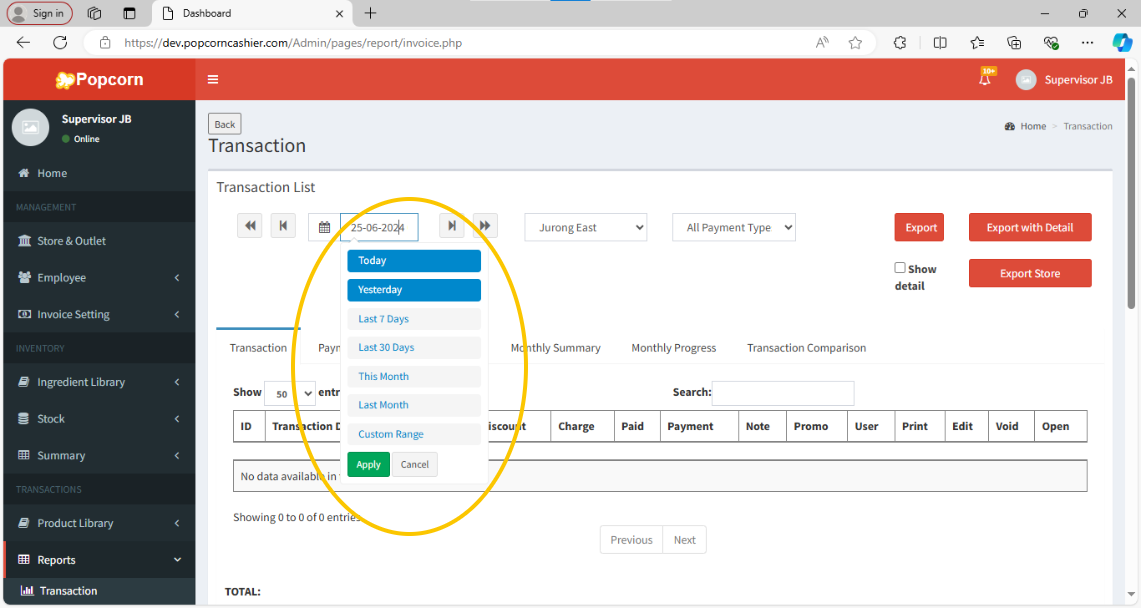
Task: Open Home in the sidebar
Action: [100, 173]
